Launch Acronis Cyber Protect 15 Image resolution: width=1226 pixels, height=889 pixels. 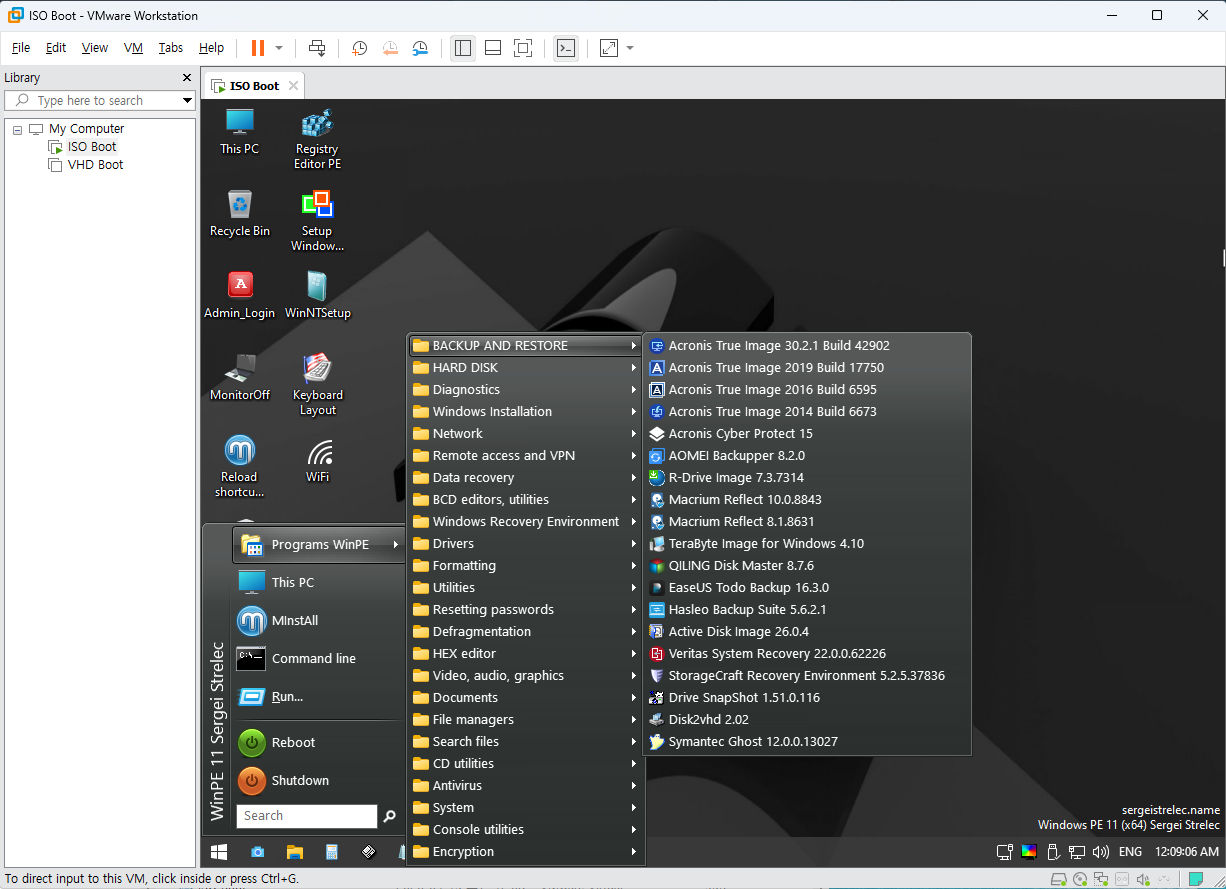click(x=806, y=434)
